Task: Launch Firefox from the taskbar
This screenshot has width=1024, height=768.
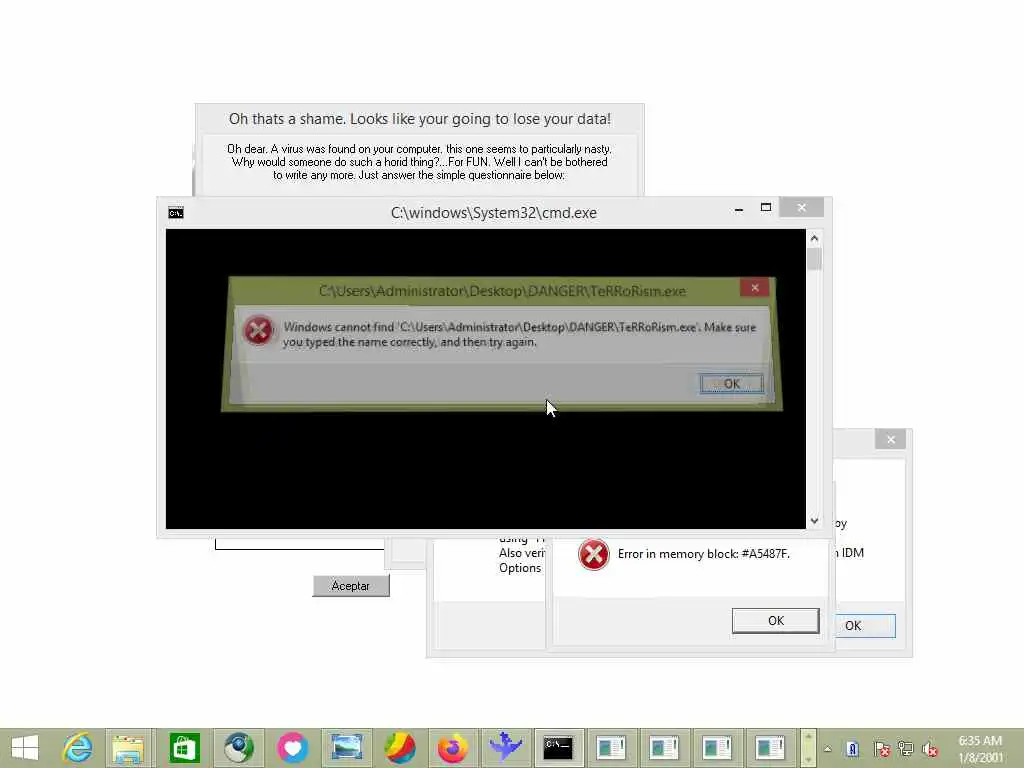Action: pos(453,748)
